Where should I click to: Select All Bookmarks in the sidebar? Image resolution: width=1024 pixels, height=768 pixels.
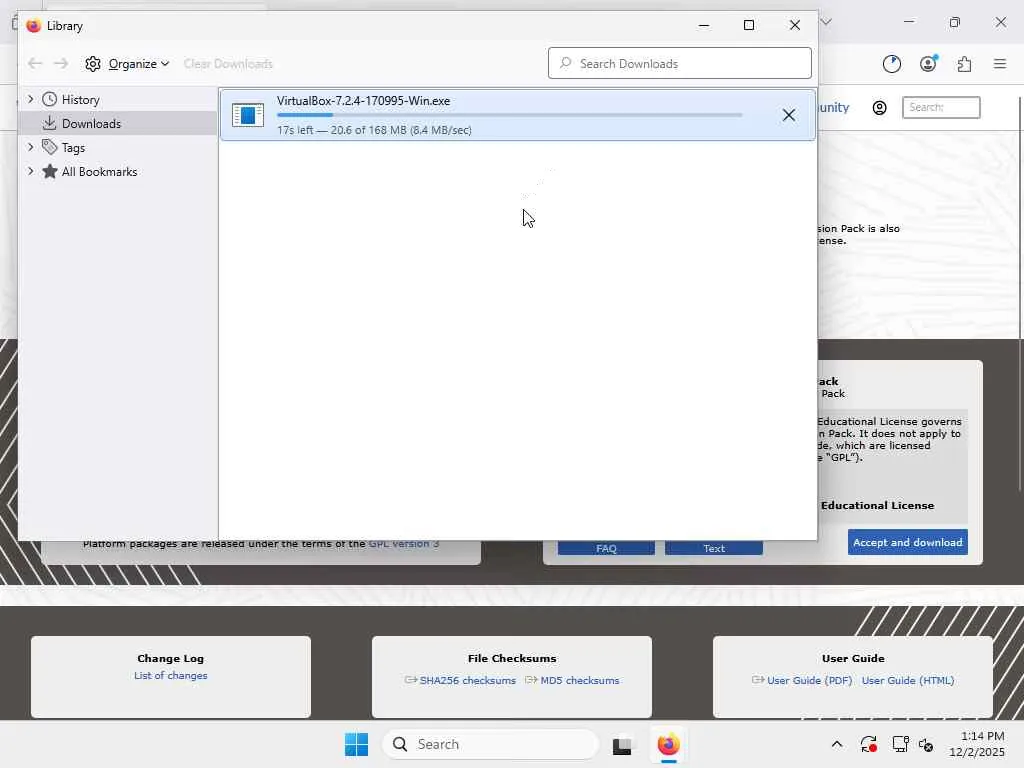[99, 172]
